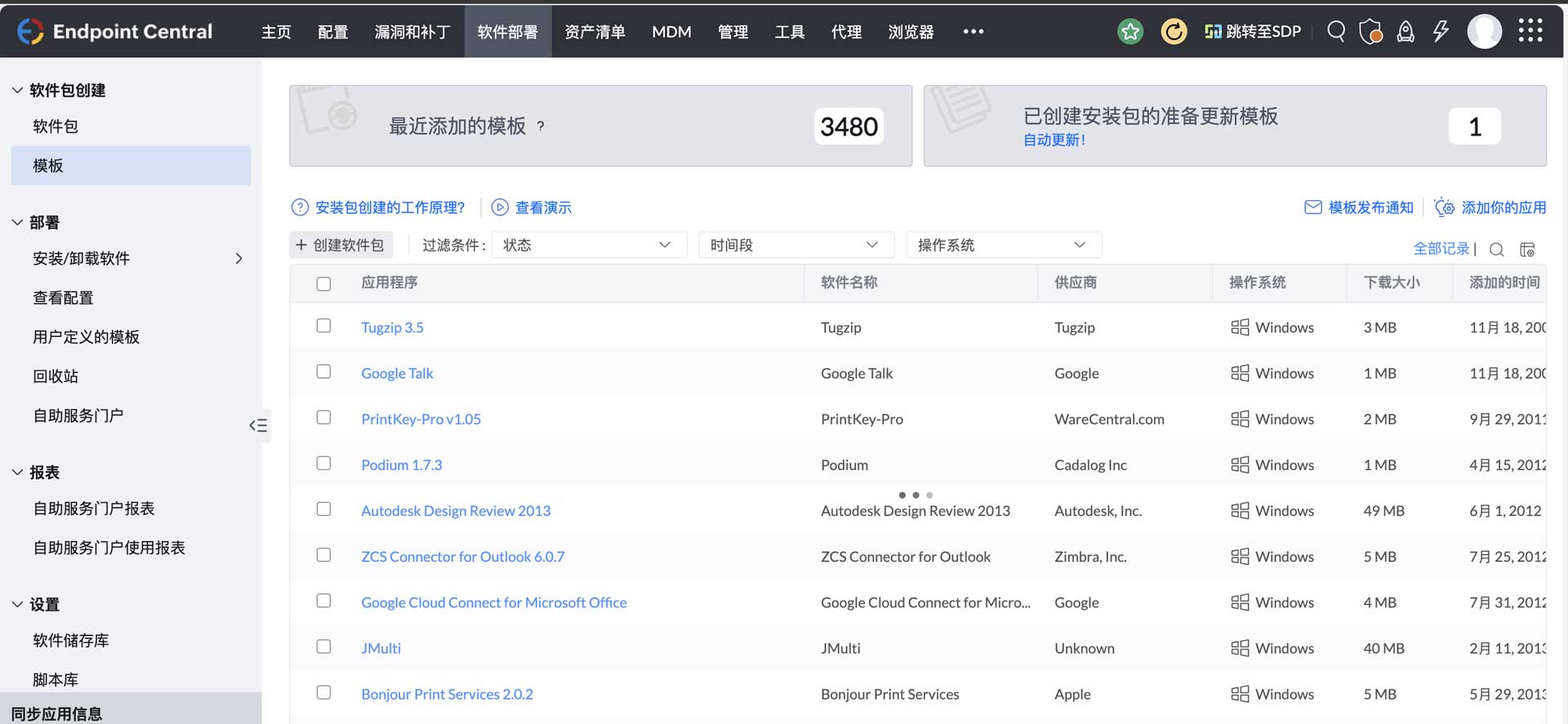Switch to the 资产清单 tab
The width and height of the screenshot is (1568, 724).
(595, 32)
